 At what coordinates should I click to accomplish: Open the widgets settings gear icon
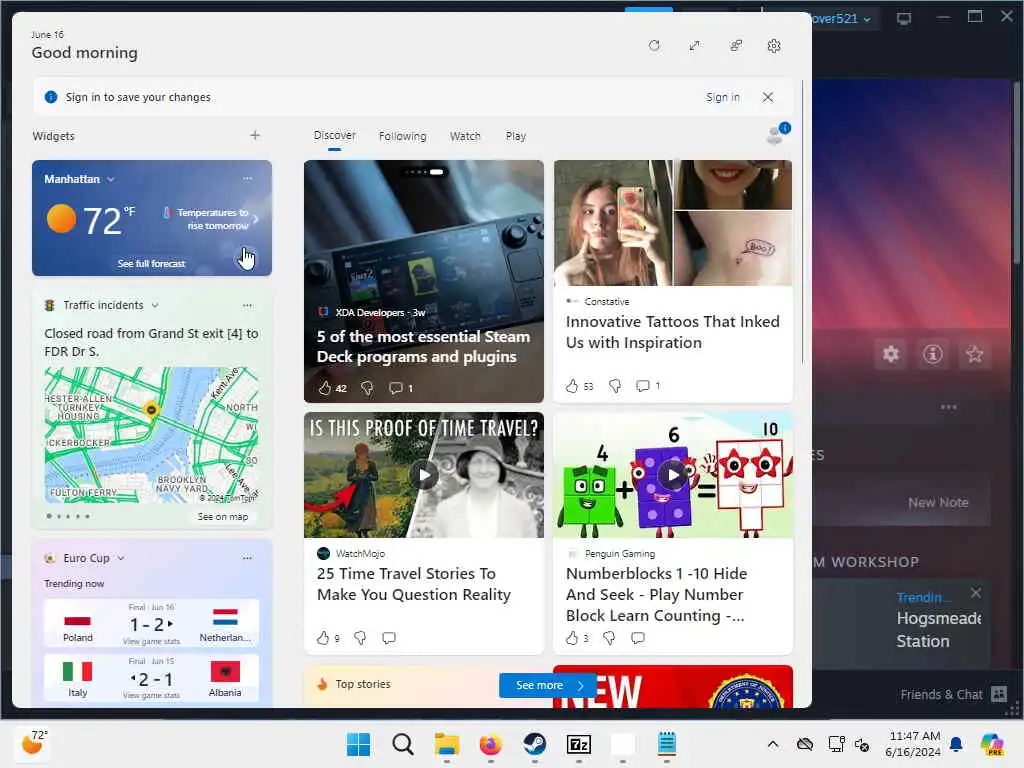774,46
